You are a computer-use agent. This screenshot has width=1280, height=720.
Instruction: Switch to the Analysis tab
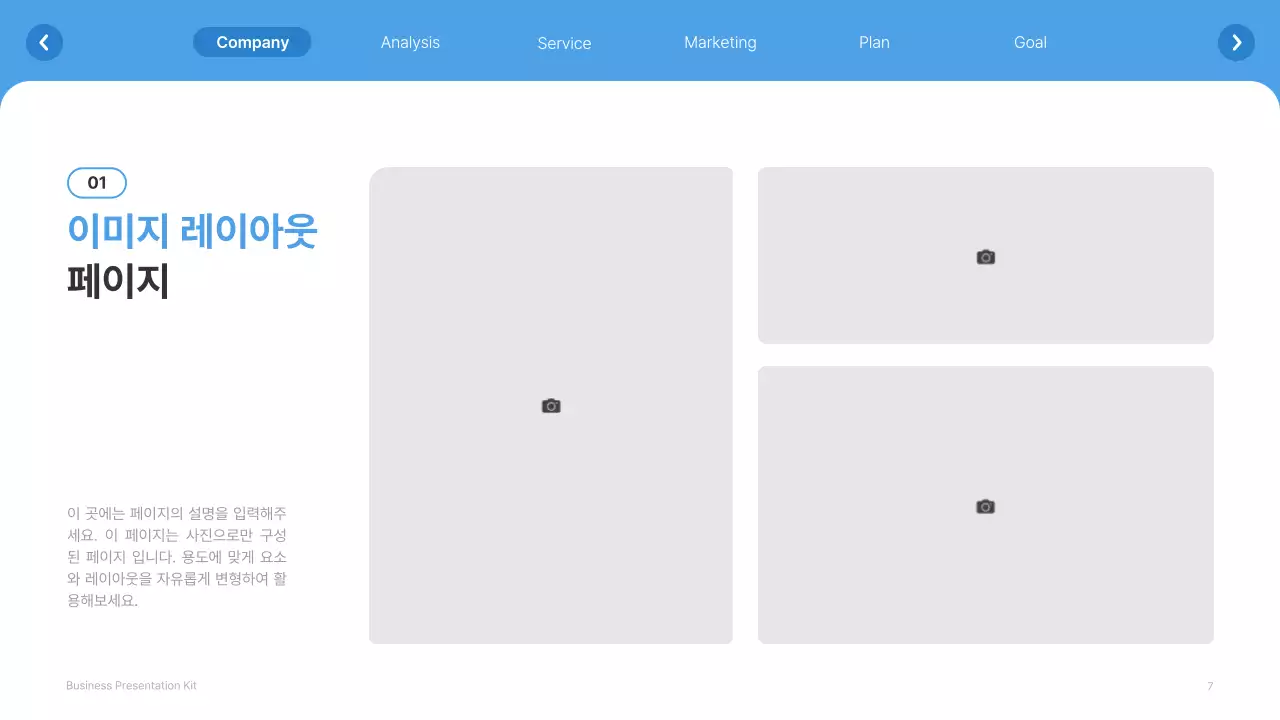pyautogui.click(x=410, y=42)
